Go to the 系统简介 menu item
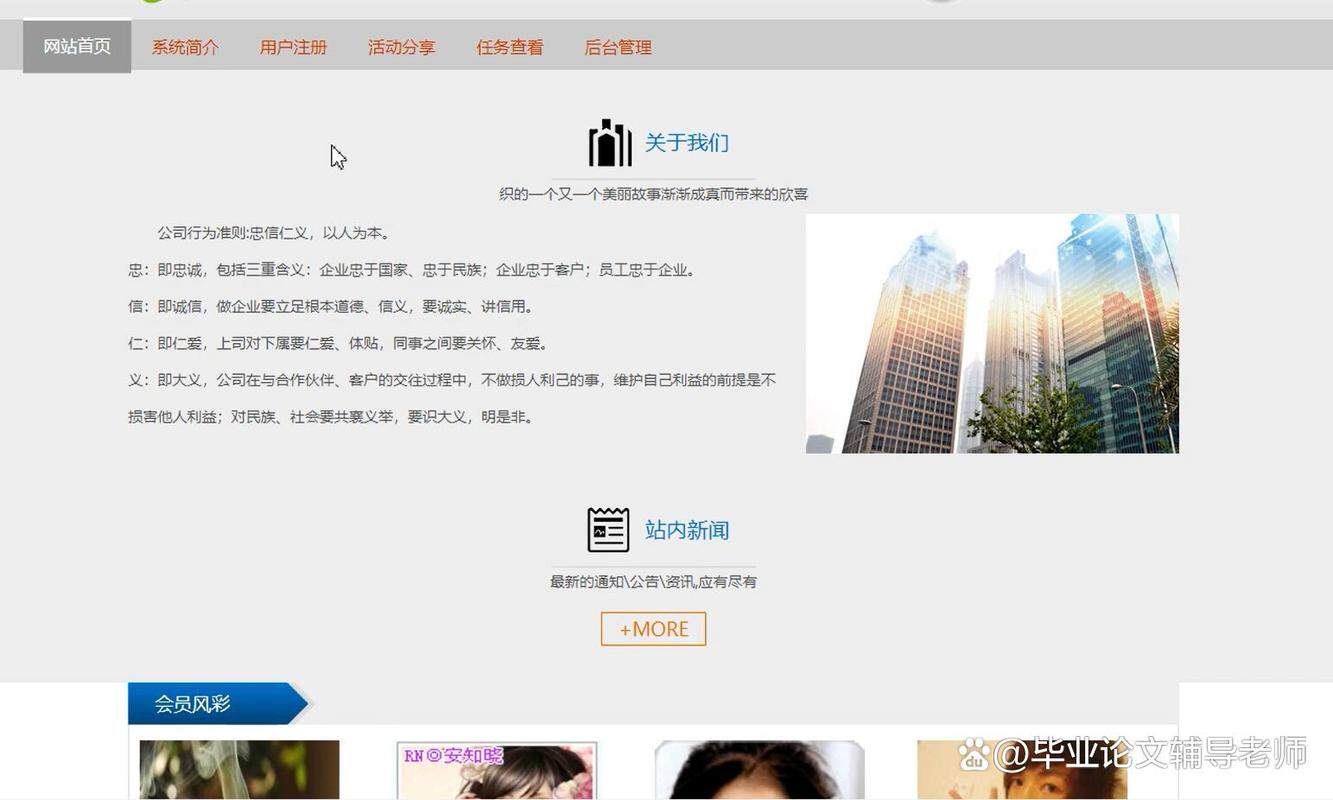This screenshot has width=1333, height=800. coord(185,47)
